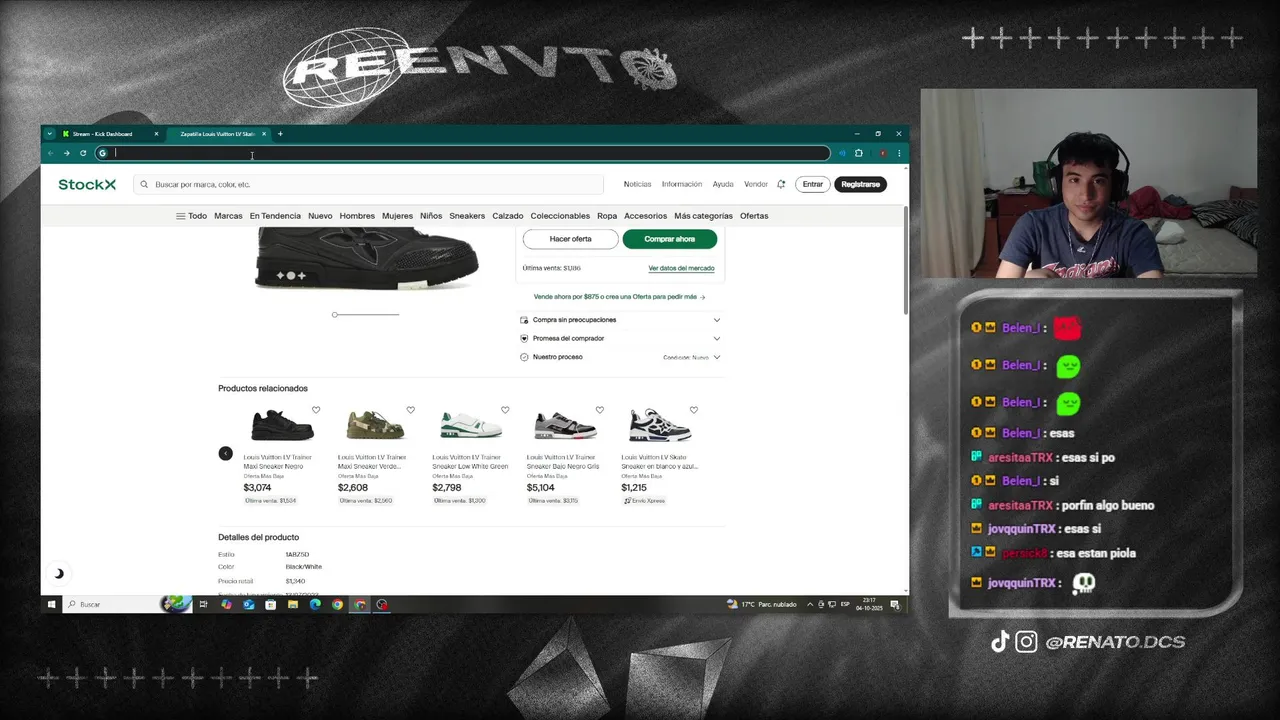
Task: Click the Windows Start button
Action: click(x=51, y=604)
